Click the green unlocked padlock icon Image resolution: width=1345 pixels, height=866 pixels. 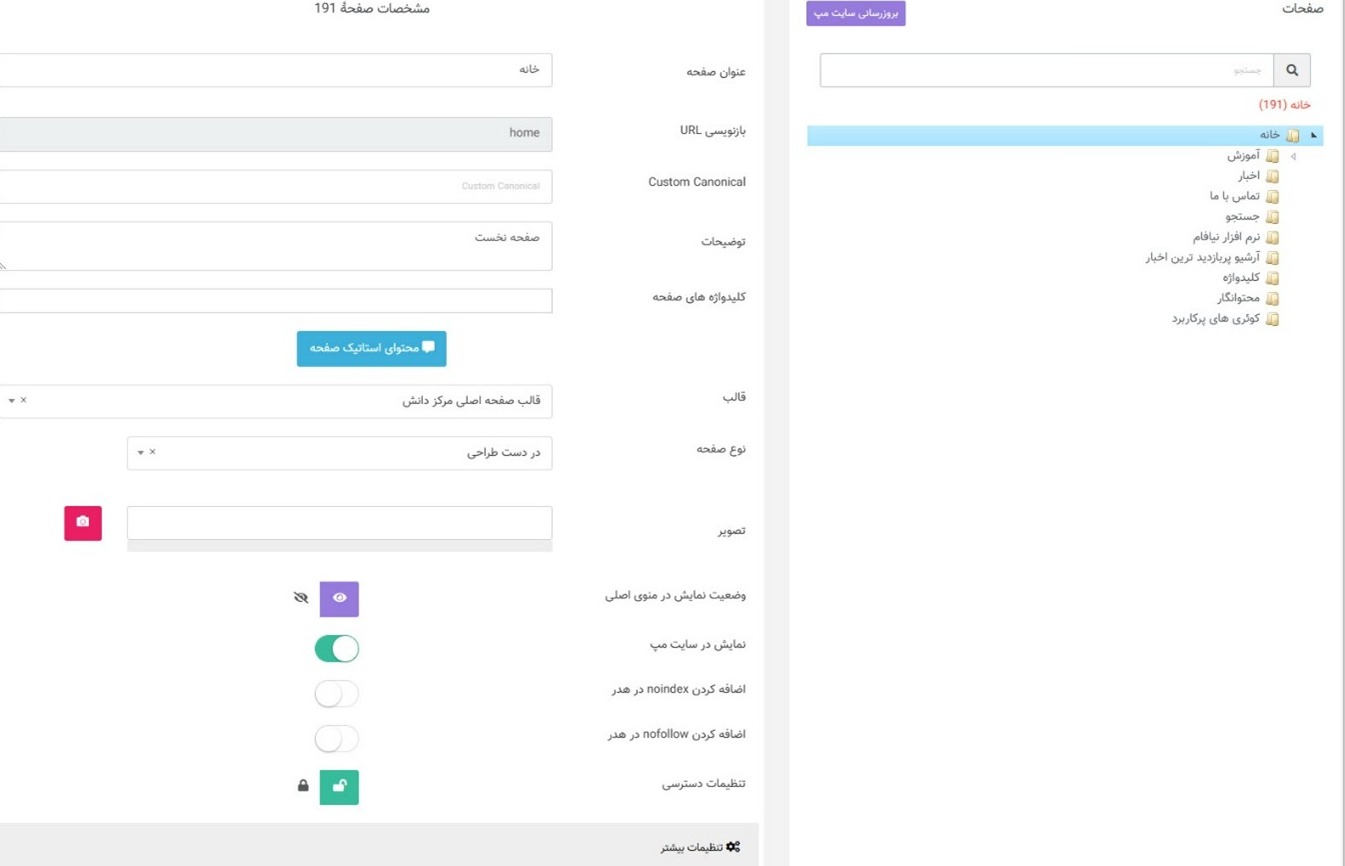coord(339,787)
